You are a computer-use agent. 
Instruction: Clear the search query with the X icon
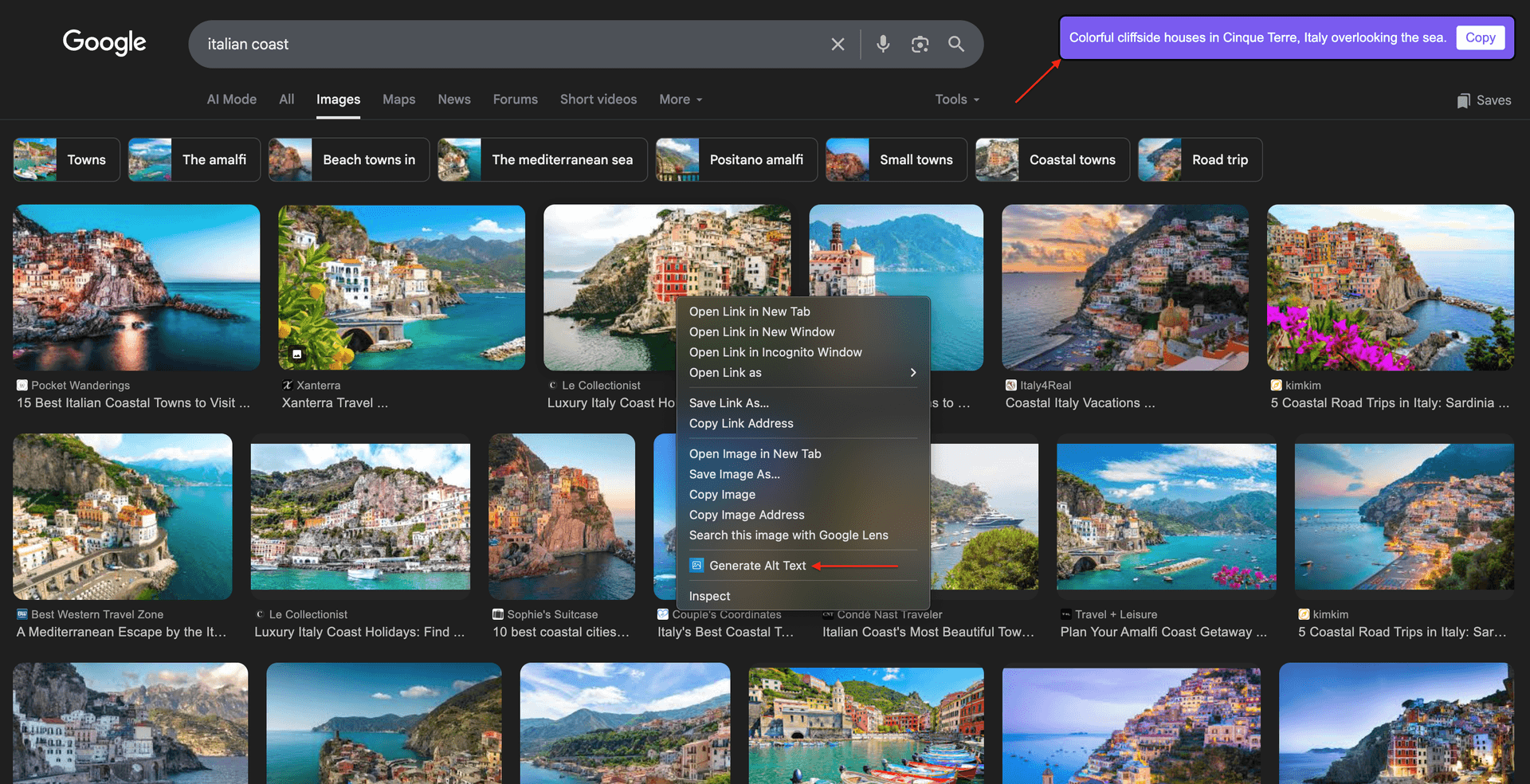[x=838, y=44]
